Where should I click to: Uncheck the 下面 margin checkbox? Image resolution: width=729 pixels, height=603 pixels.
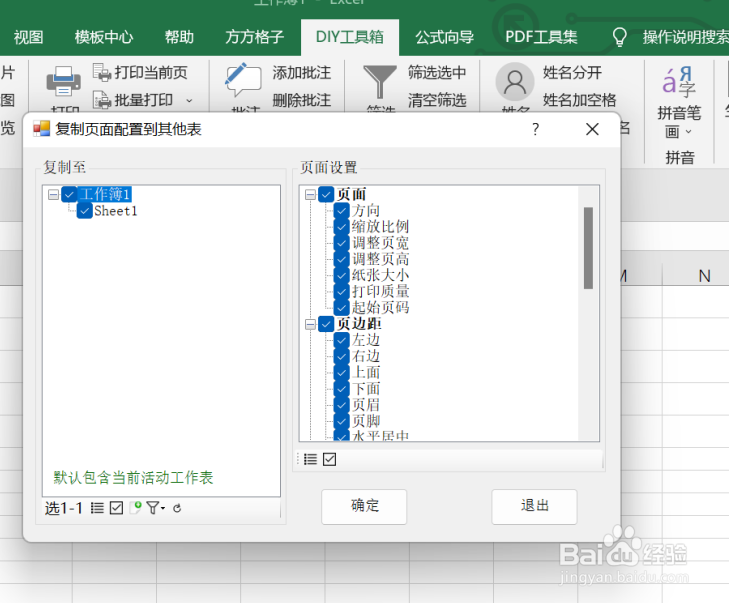(341, 388)
